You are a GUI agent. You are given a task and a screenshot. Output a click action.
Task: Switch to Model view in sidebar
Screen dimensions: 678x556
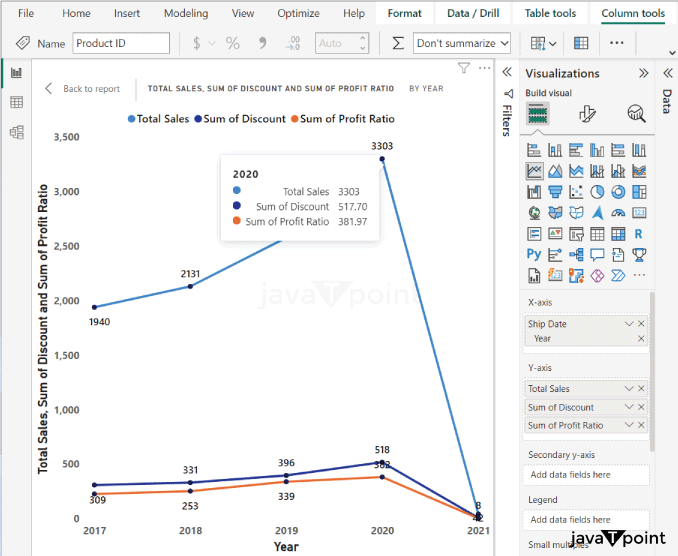pyautogui.click(x=16, y=132)
